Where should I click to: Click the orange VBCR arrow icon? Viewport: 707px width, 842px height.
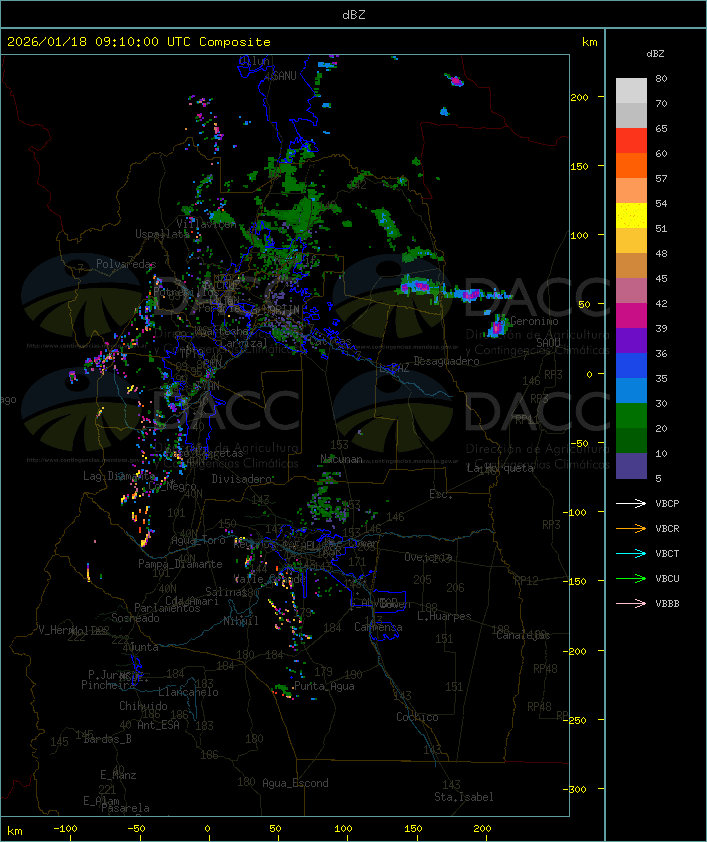pos(631,528)
